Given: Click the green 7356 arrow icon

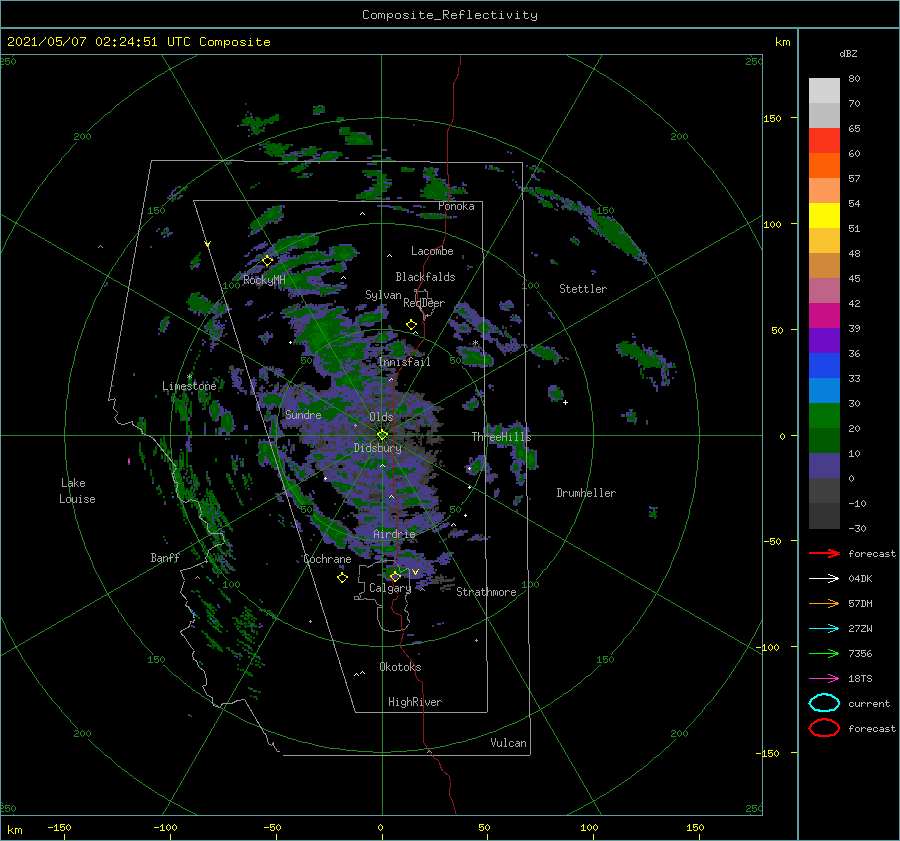Looking at the screenshot, I should (x=824, y=653).
